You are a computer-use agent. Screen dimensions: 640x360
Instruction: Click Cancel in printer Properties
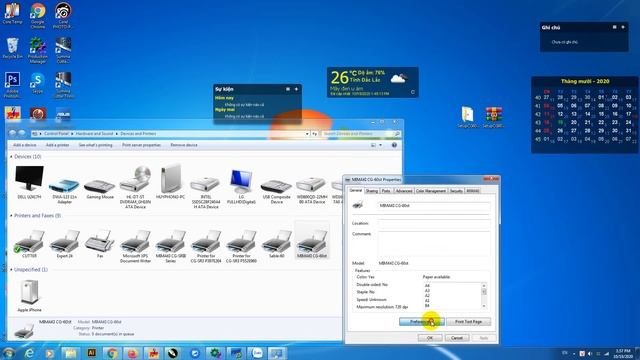click(457, 338)
